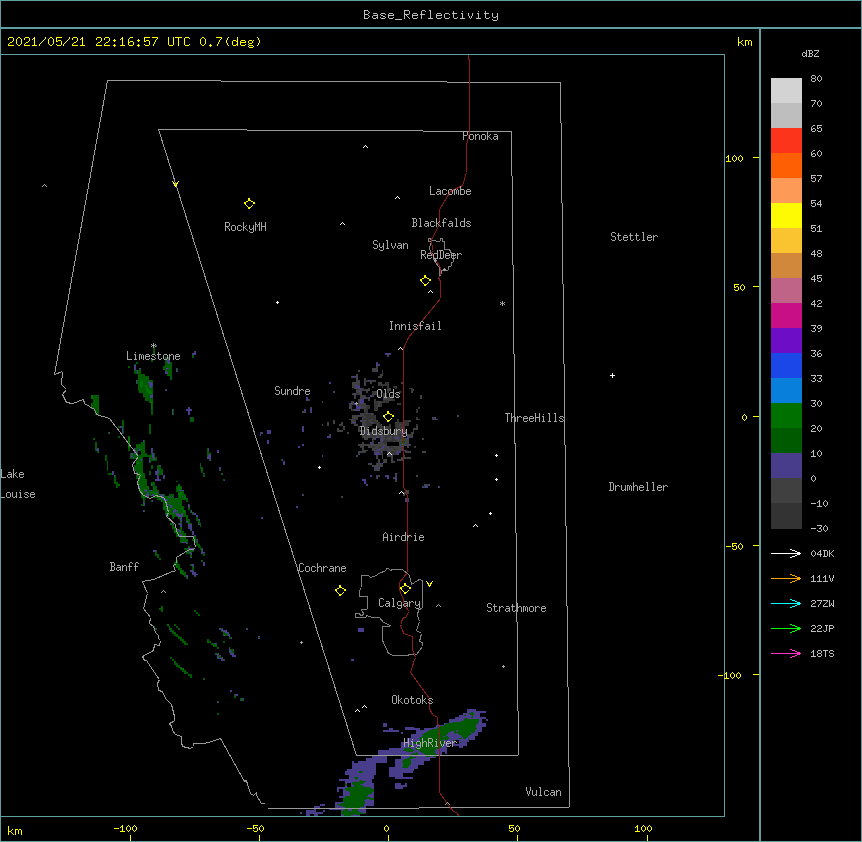Image resolution: width=862 pixels, height=842 pixels.
Task: Click the green 22JP arrow legend icon
Action: [786, 628]
